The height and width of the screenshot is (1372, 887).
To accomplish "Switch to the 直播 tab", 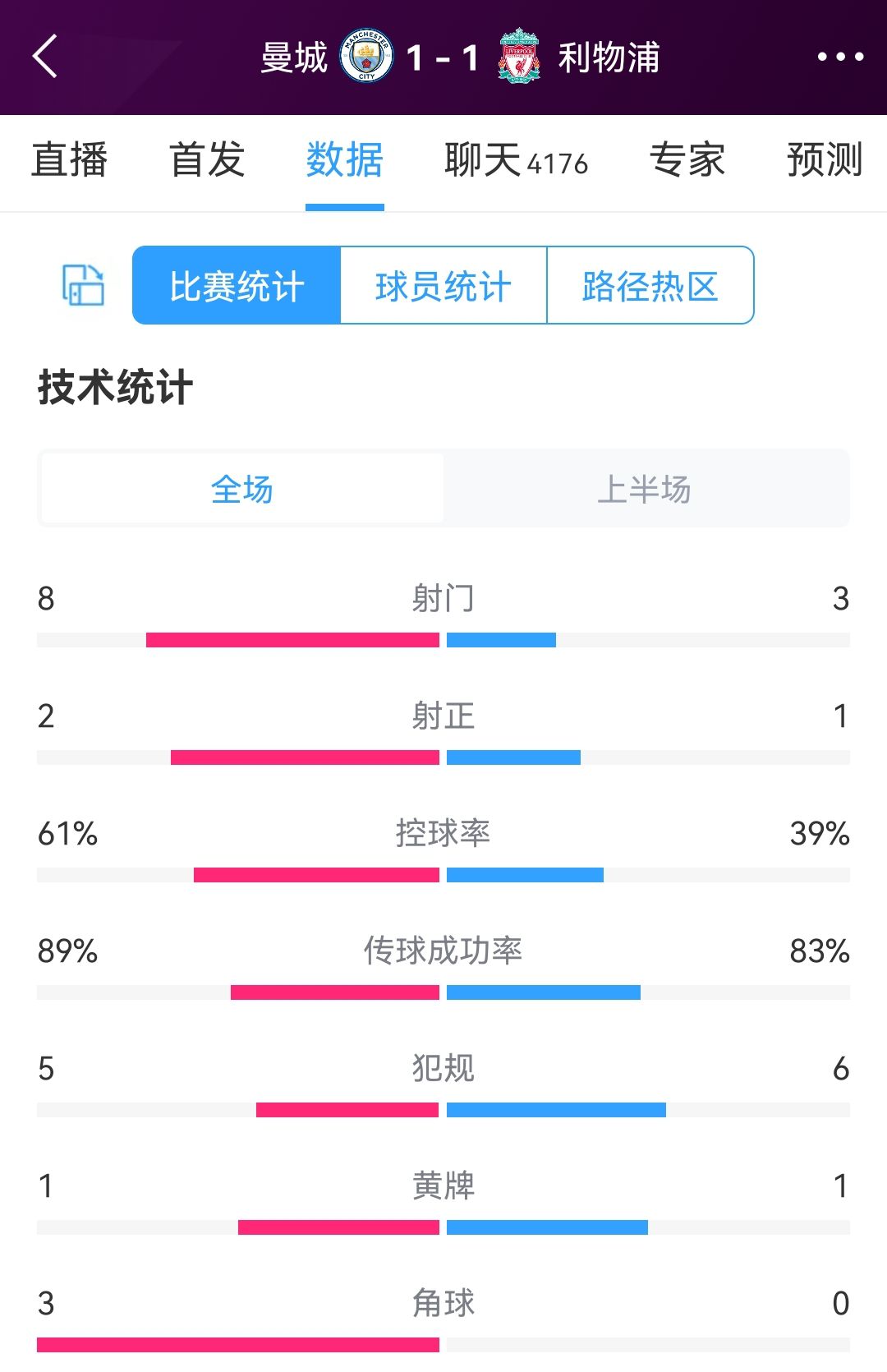I will pyautogui.click(x=70, y=159).
